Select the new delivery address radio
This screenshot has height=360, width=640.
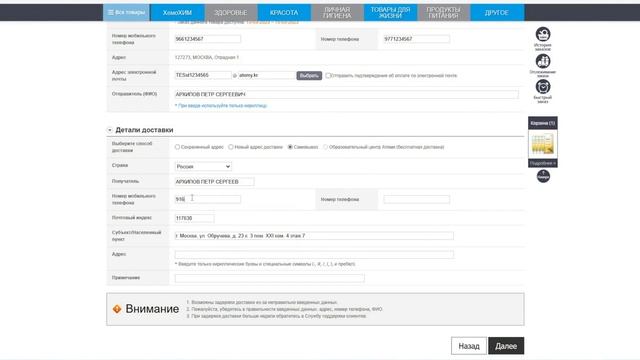coord(231,147)
